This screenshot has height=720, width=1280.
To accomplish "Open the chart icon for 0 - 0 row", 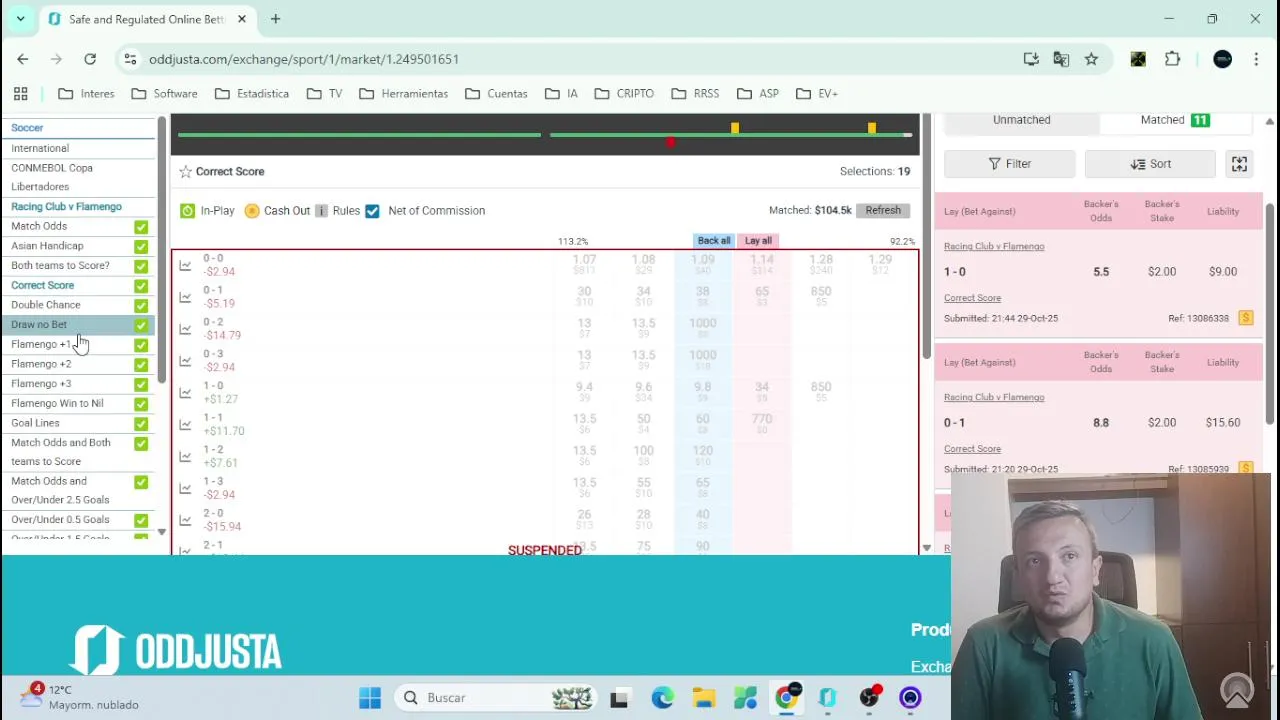I will (185, 265).
